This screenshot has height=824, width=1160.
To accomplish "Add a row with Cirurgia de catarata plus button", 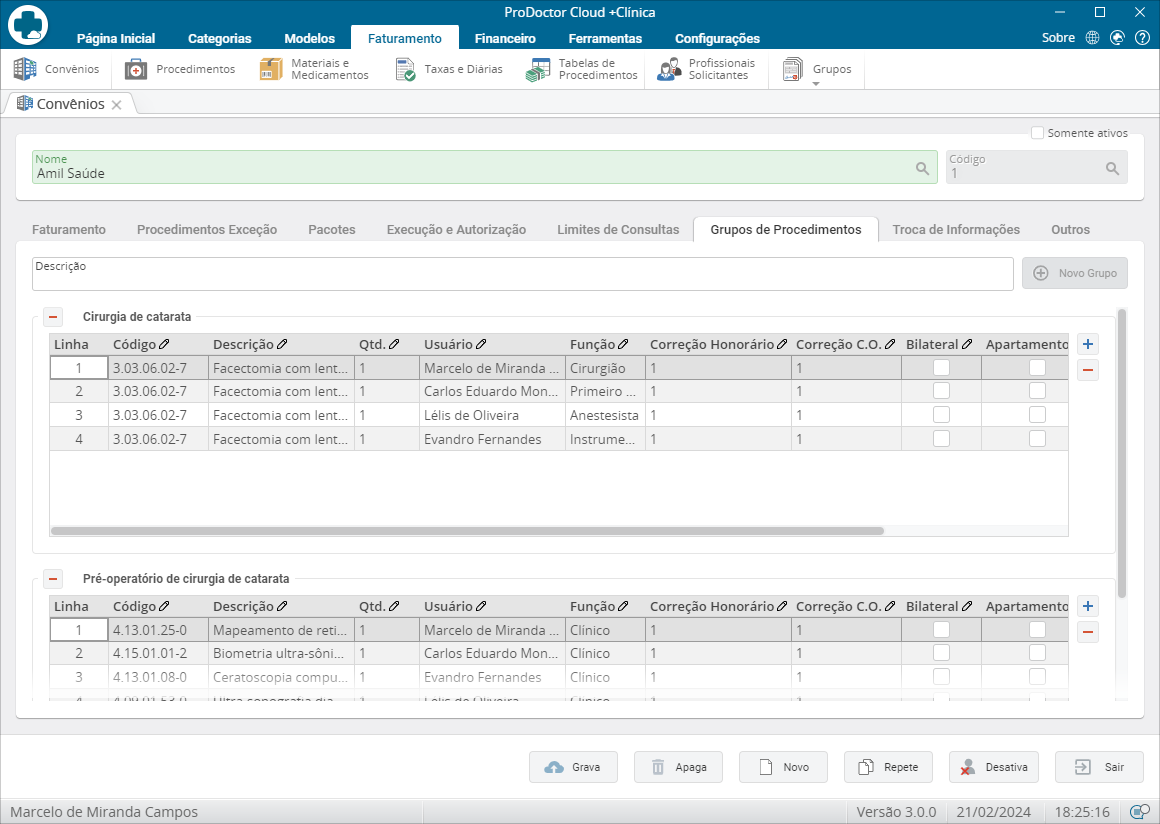I will (x=1088, y=344).
